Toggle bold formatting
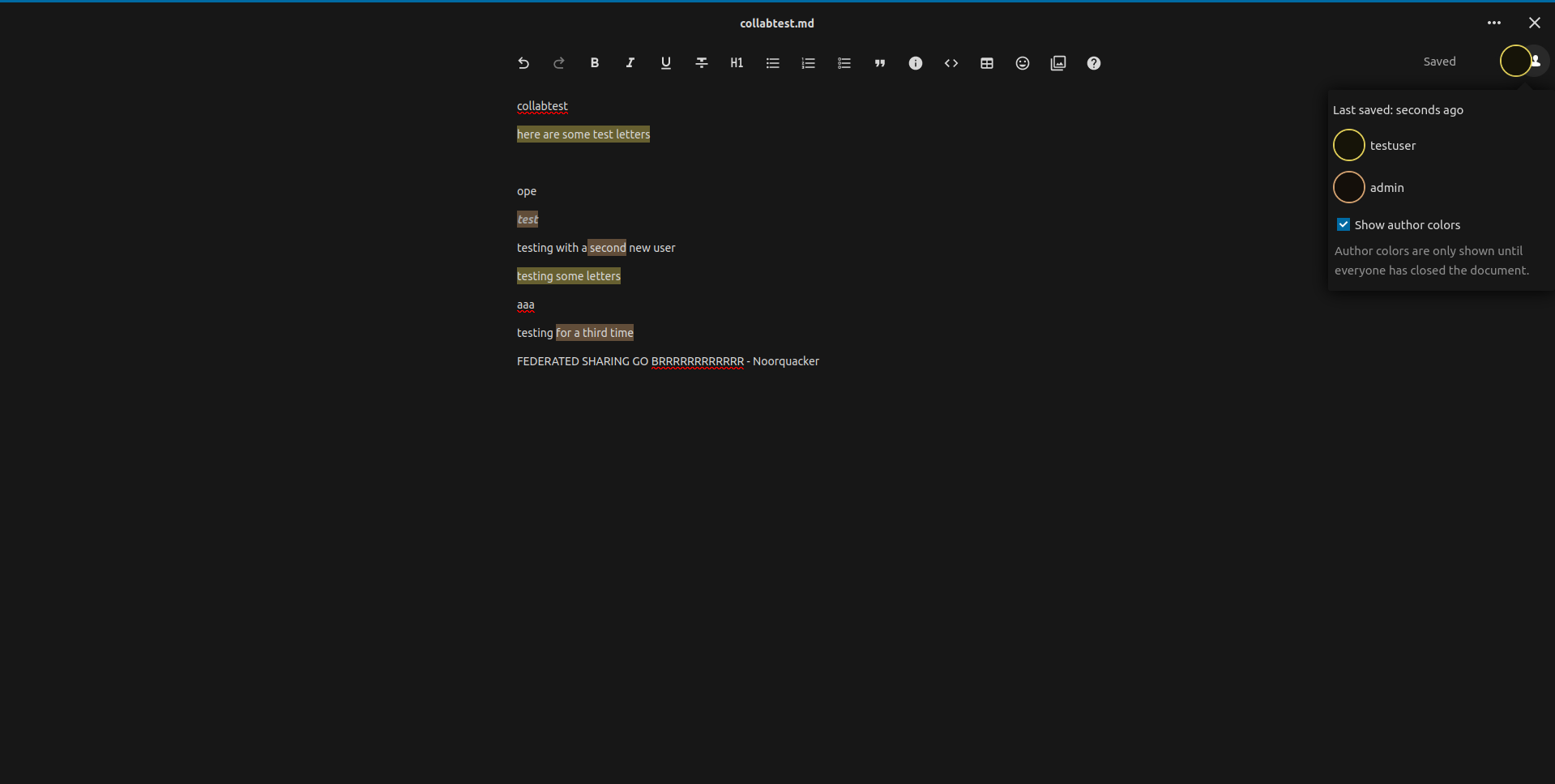The image size is (1555, 784). 594,62
